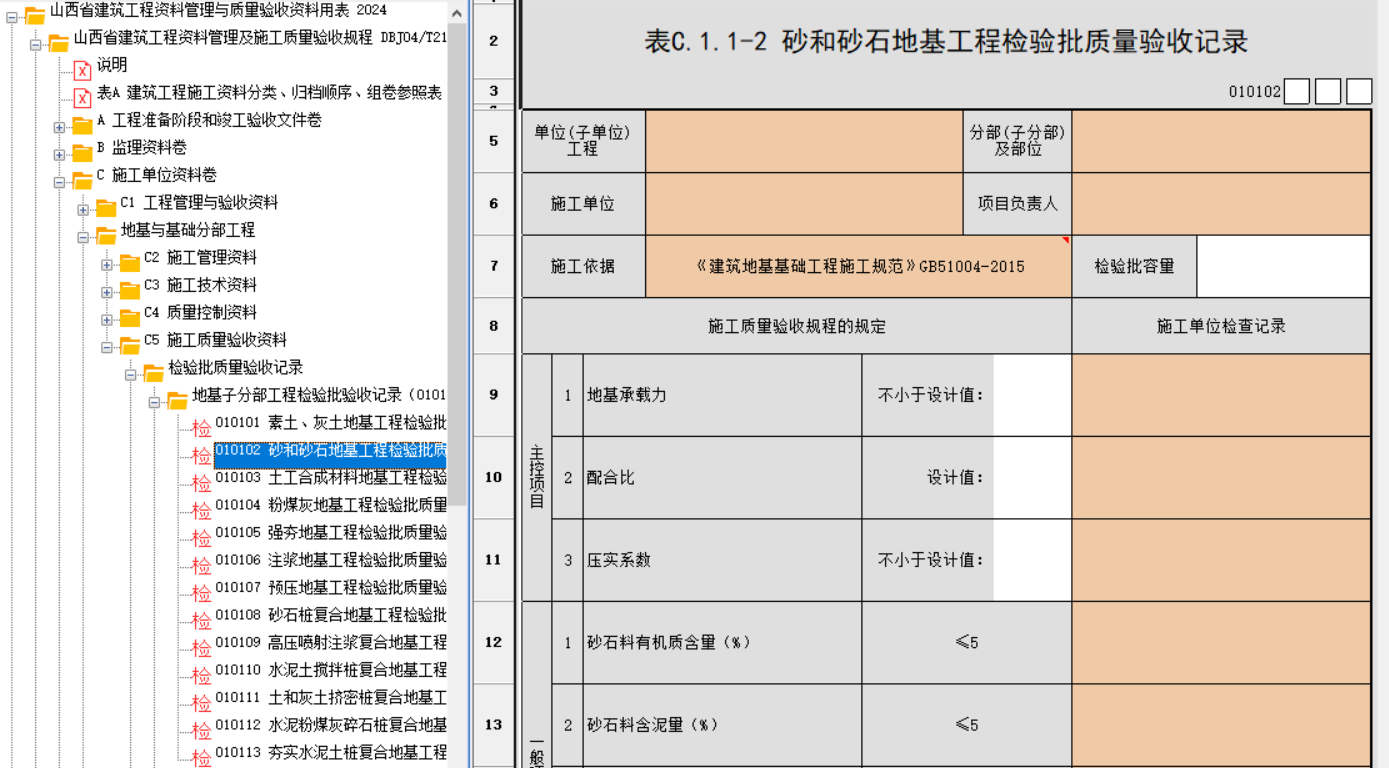This screenshot has width=1389, height=768.
Task: Expand the A 工程准备阶段和竣工验收文件卷 node
Action: pyautogui.click(x=59, y=127)
